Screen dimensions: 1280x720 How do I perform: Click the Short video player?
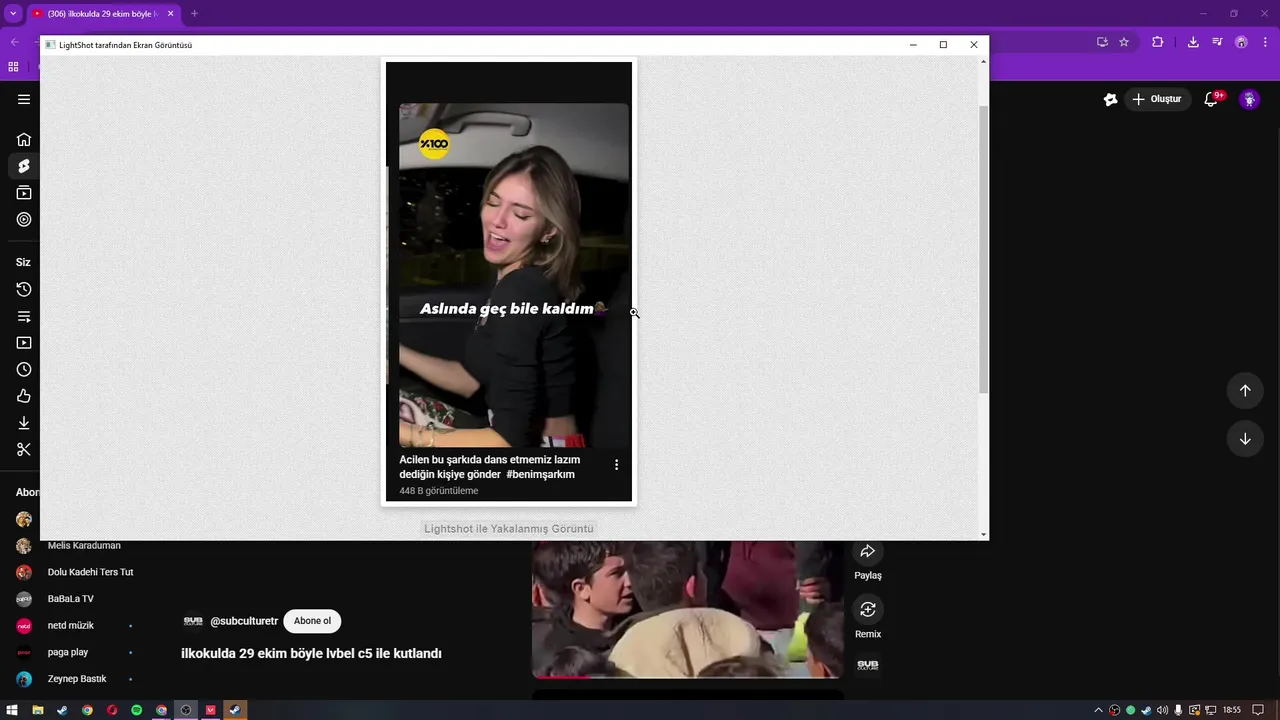687,609
